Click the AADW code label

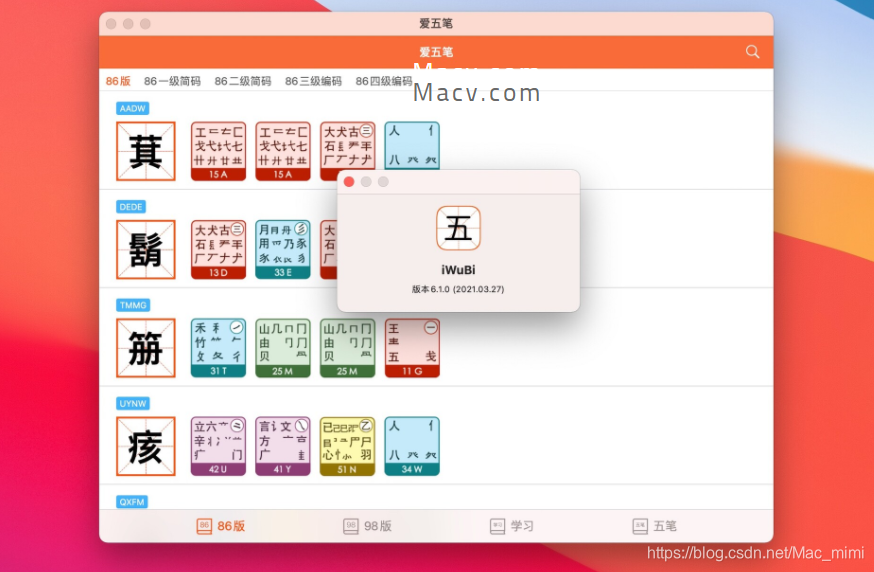click(133, 108)
